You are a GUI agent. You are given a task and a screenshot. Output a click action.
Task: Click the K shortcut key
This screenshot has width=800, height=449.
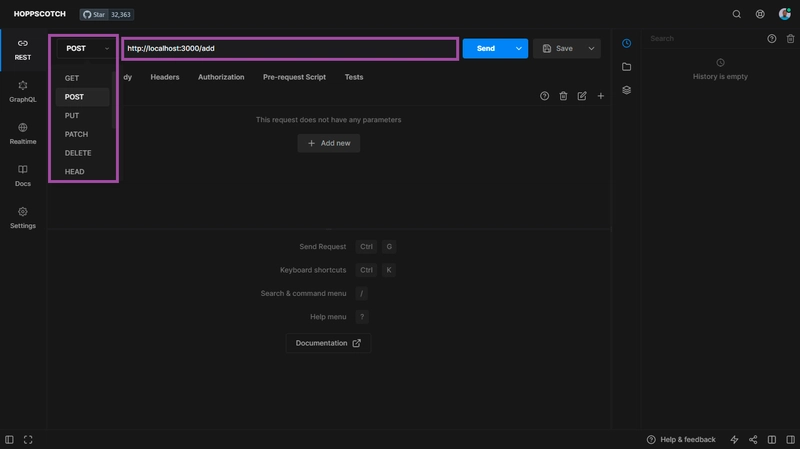click(389, 270)
